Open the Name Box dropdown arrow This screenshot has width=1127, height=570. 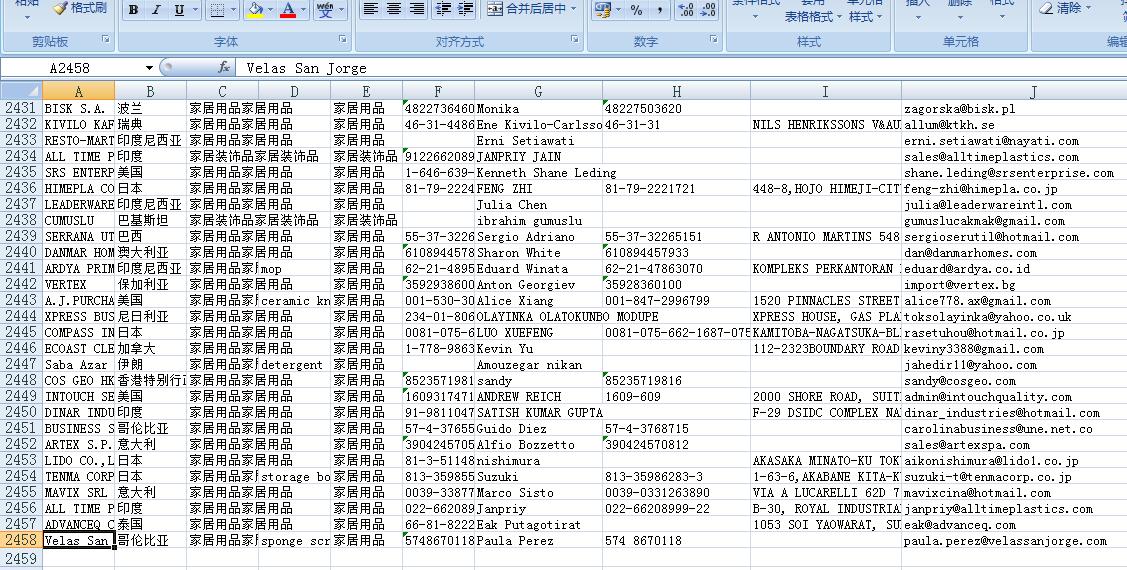[150, 68]
